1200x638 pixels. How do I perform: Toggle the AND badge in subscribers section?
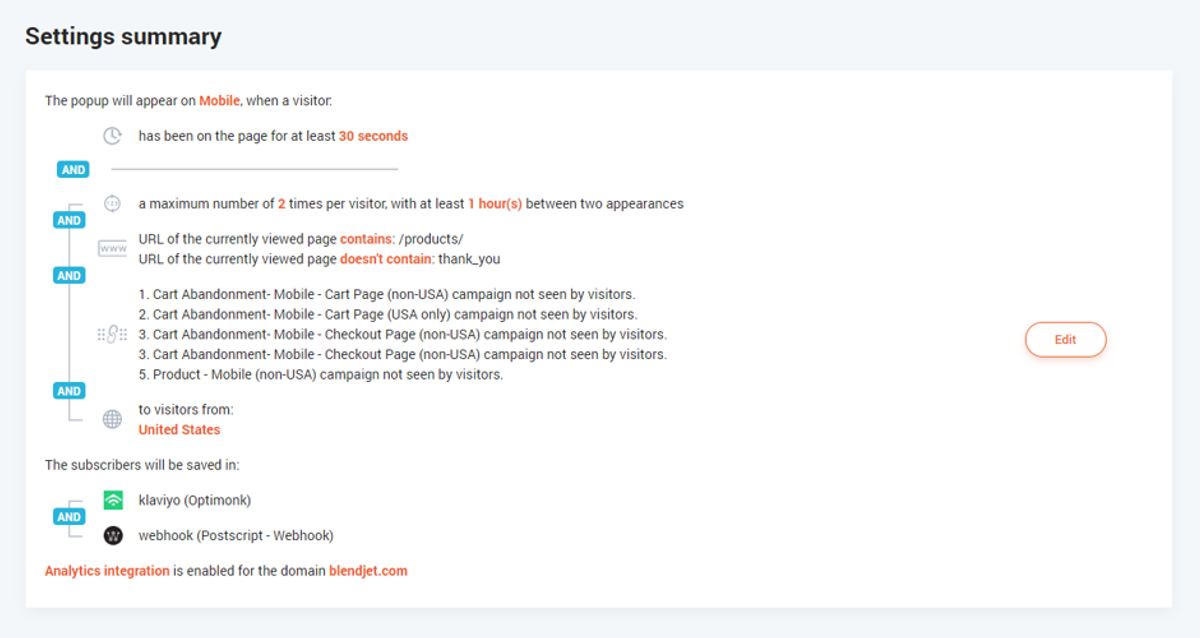(x=69, y=516)
